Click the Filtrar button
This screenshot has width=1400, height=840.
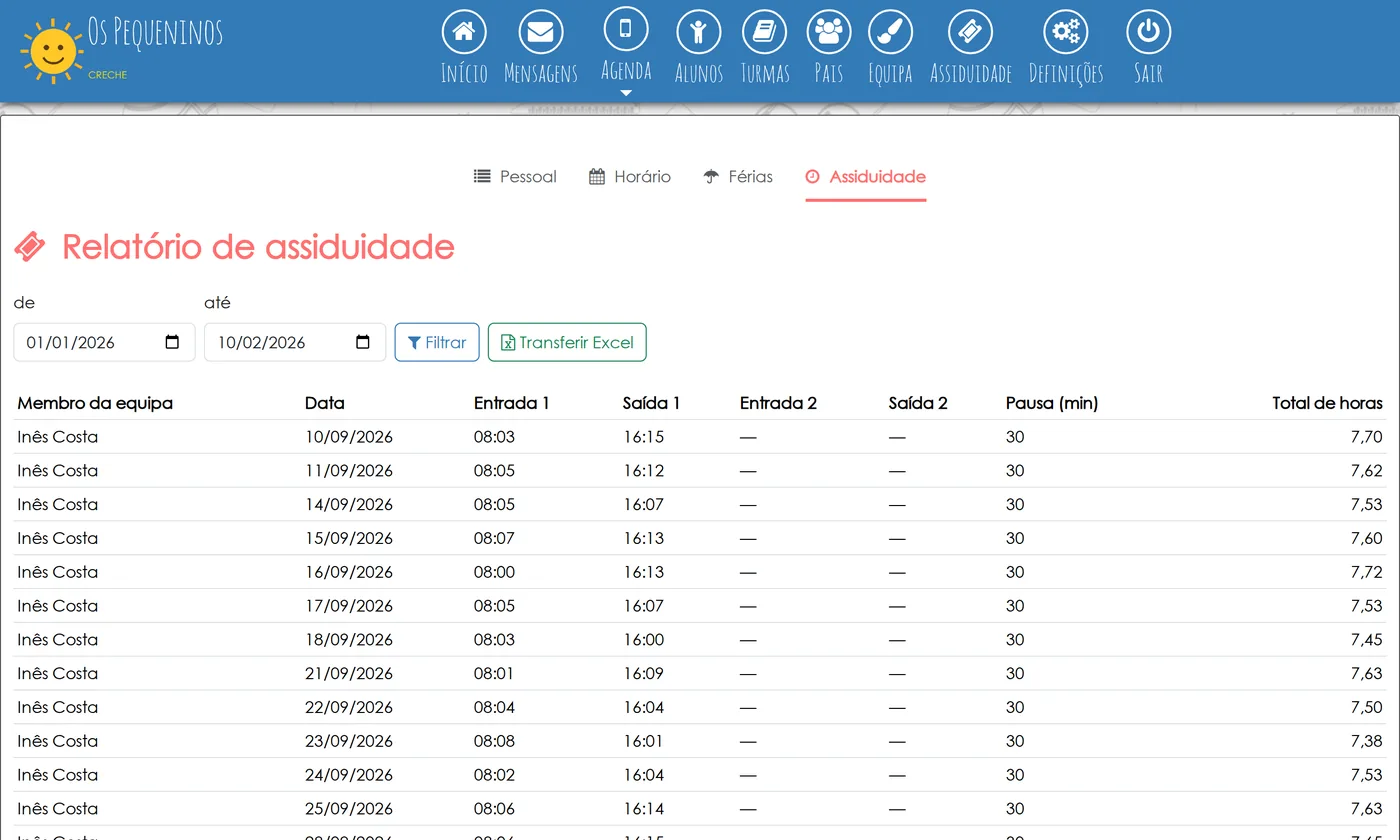coord(437,342)
